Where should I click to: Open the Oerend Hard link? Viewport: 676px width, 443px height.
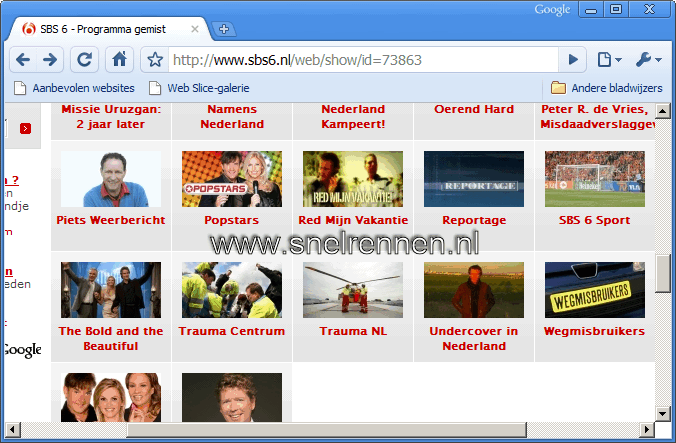(x=474, y=109)
